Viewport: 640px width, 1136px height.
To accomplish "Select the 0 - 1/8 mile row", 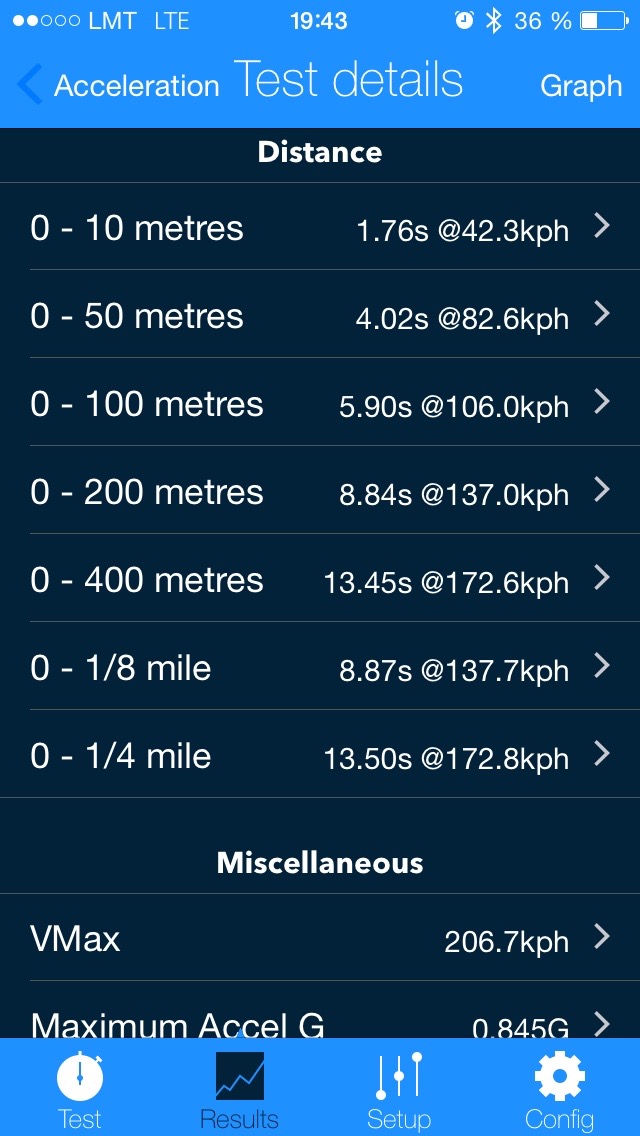I will 320,666.
